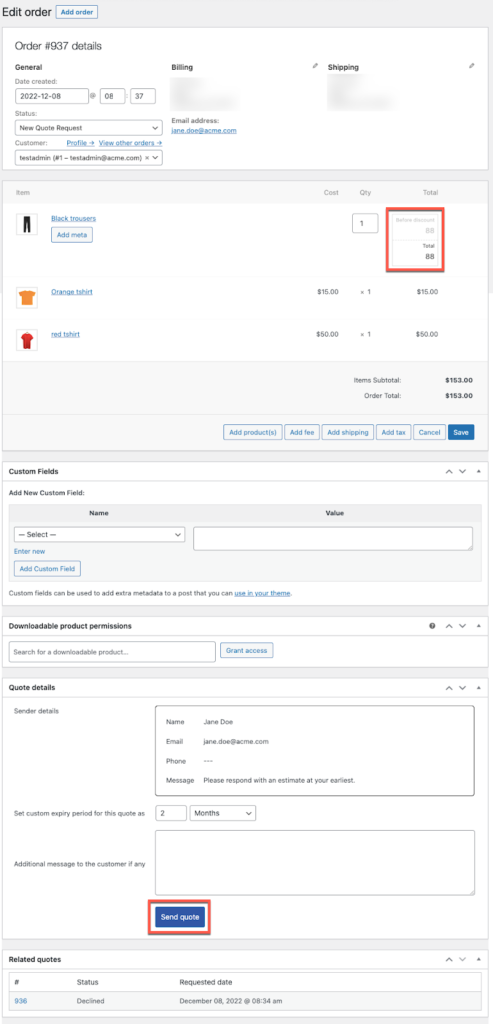This screenshot has height=1024, width=493.
Task: Click Add product(s) button
Action: click(x=252, y=432)
